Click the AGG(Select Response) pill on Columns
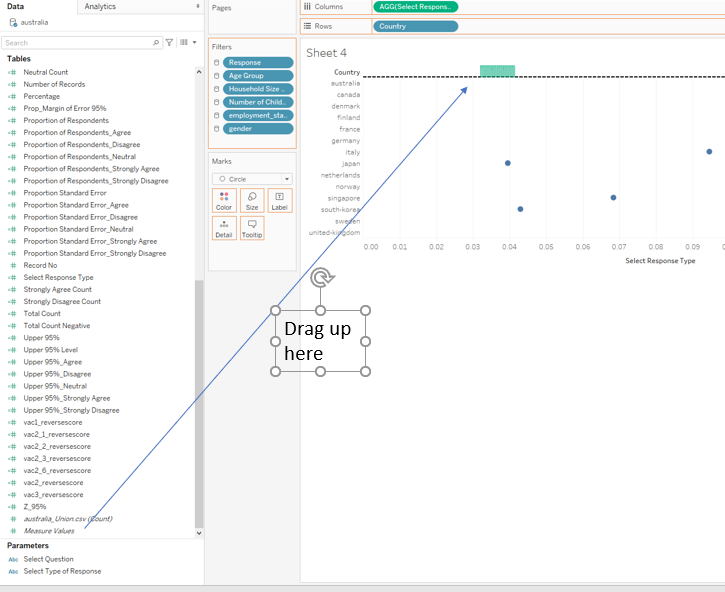Image resolution: width=725 pixels, height=592 pixels. pyautogui.click(x=415, y=7)
